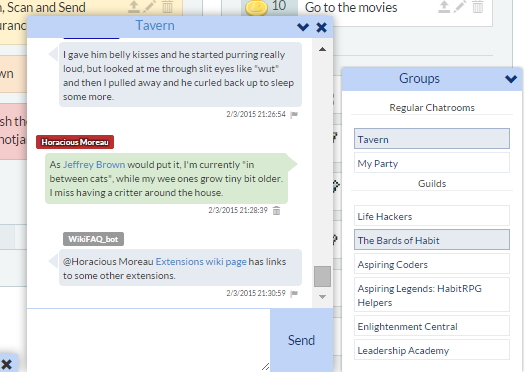Edit the Go to the movies reward
Screen dimensions: 529x372
pos(461,7)
